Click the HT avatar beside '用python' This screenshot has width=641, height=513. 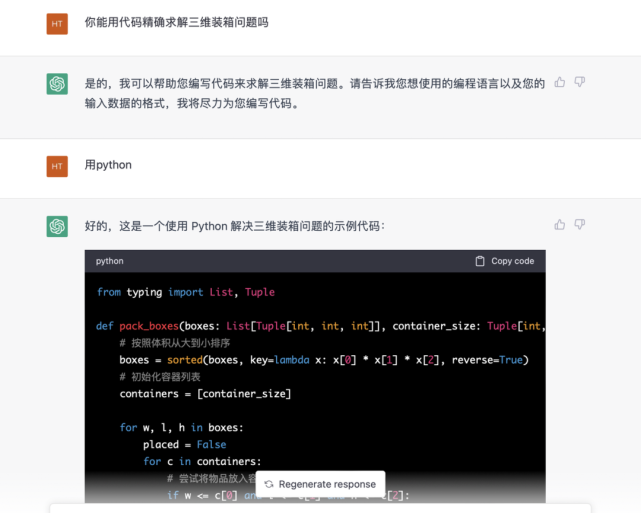coord(57,166)
